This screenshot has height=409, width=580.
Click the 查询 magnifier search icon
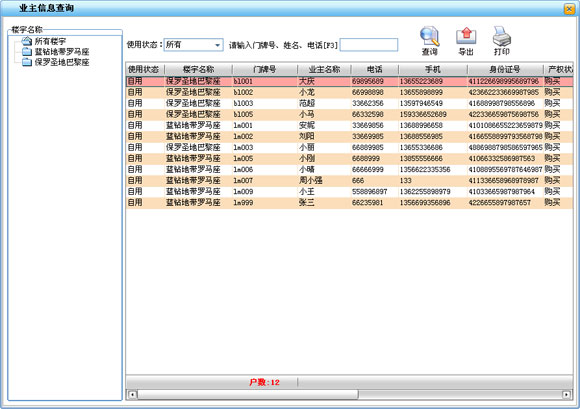[429, 36]
